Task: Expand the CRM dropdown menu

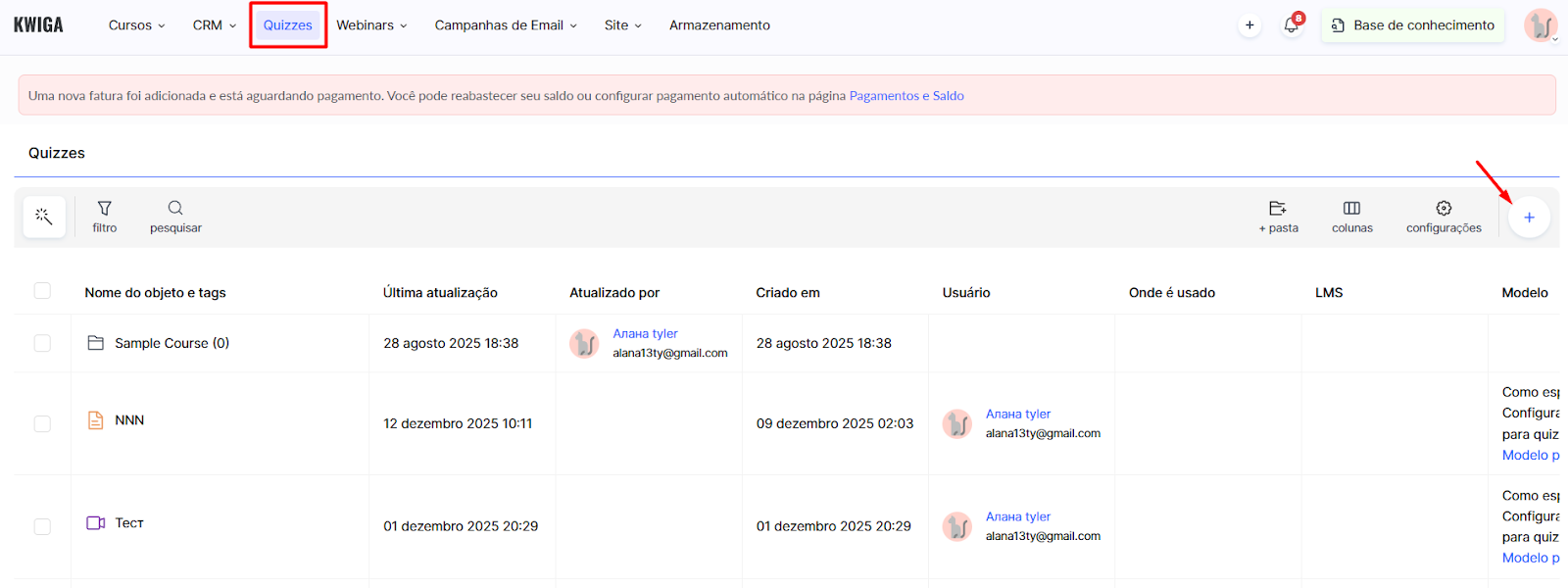Action: (215, 25)
